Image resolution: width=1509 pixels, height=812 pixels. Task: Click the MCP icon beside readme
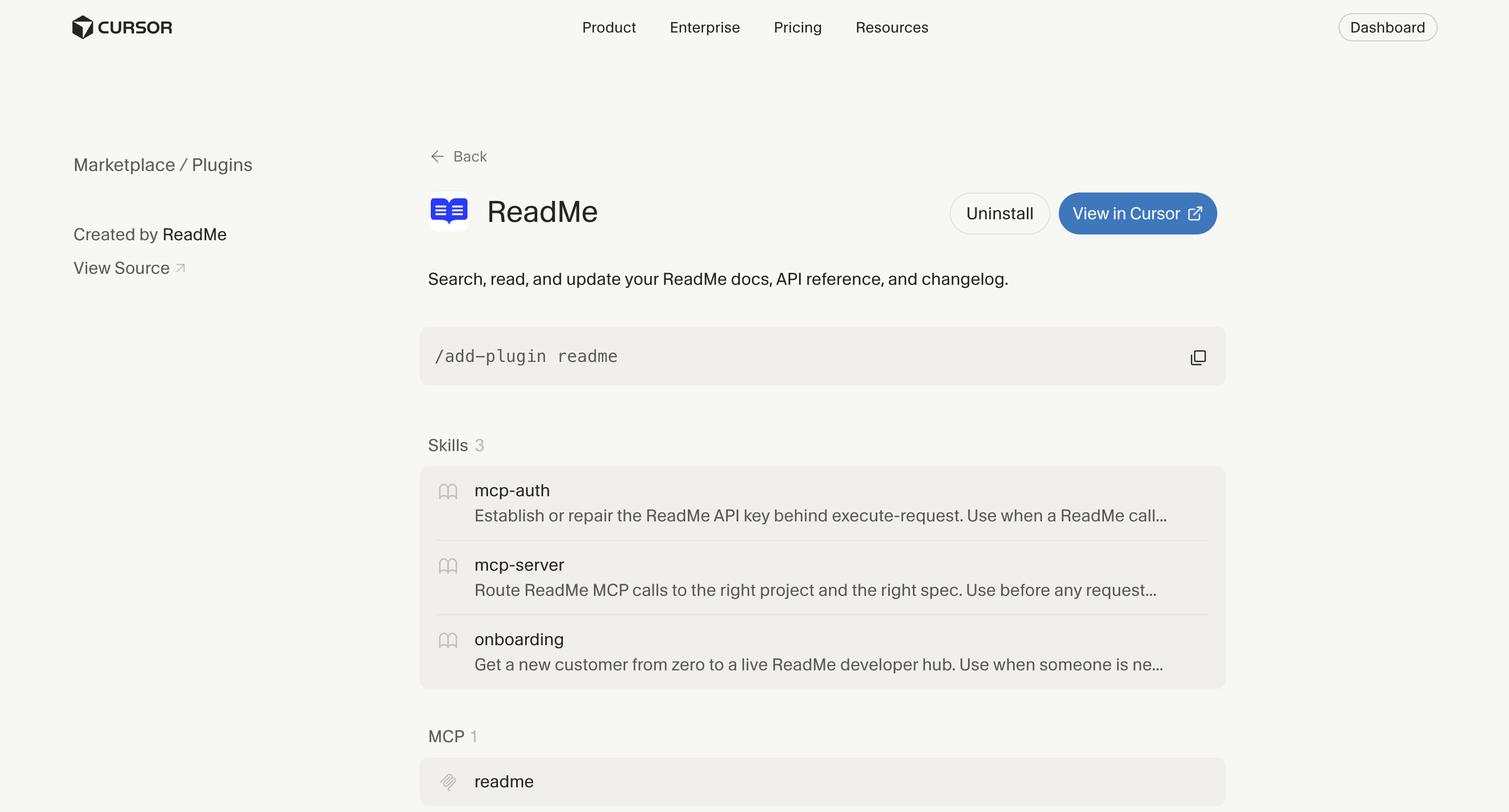[448, 782]
